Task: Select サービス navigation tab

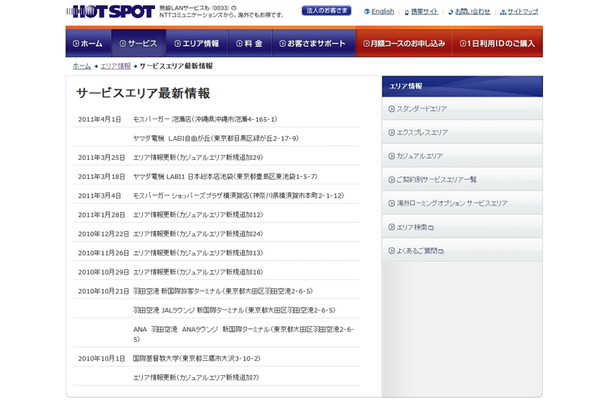Action: [138, 43]
